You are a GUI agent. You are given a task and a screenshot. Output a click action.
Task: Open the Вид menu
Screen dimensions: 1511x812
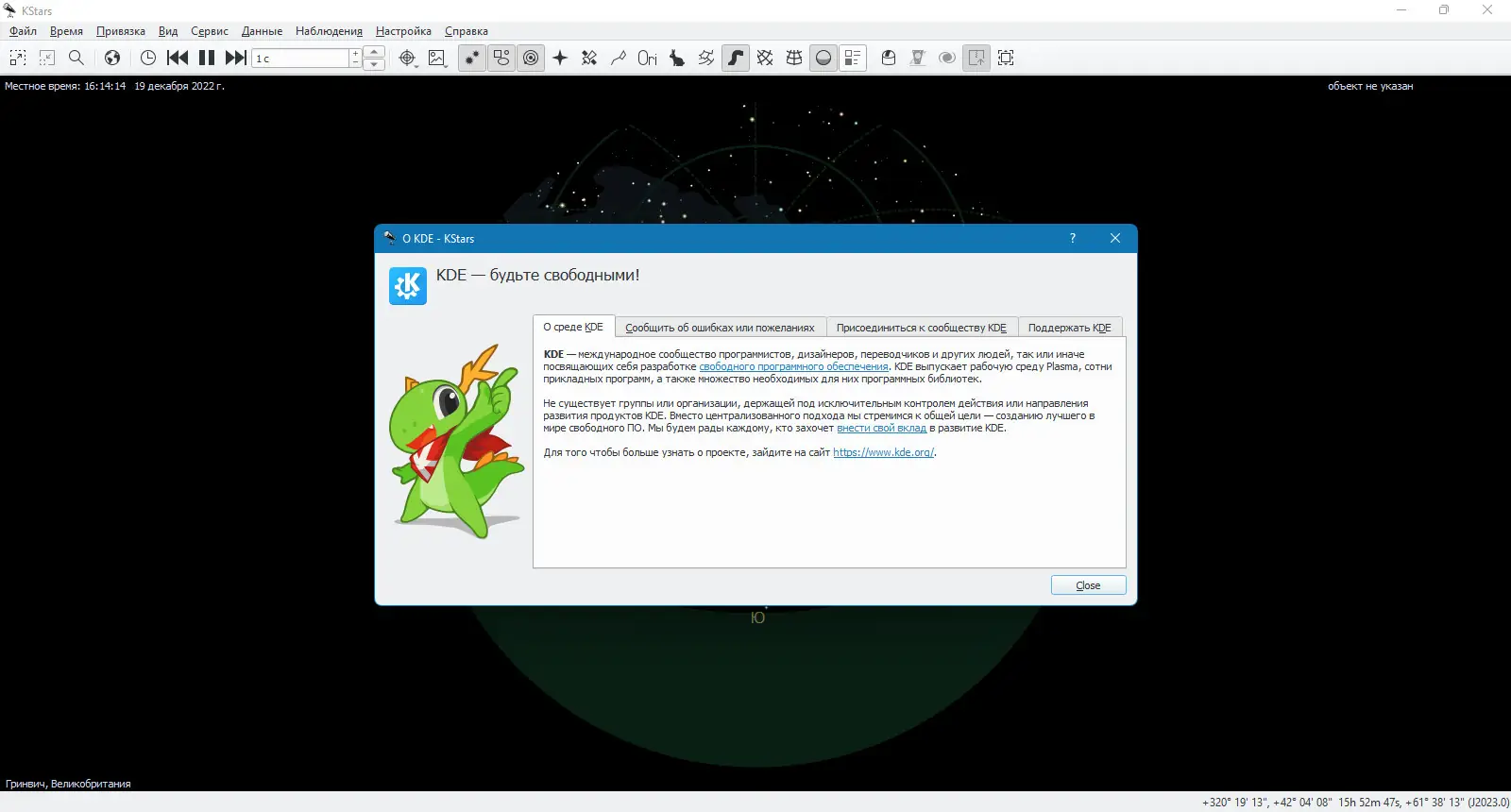168,31
